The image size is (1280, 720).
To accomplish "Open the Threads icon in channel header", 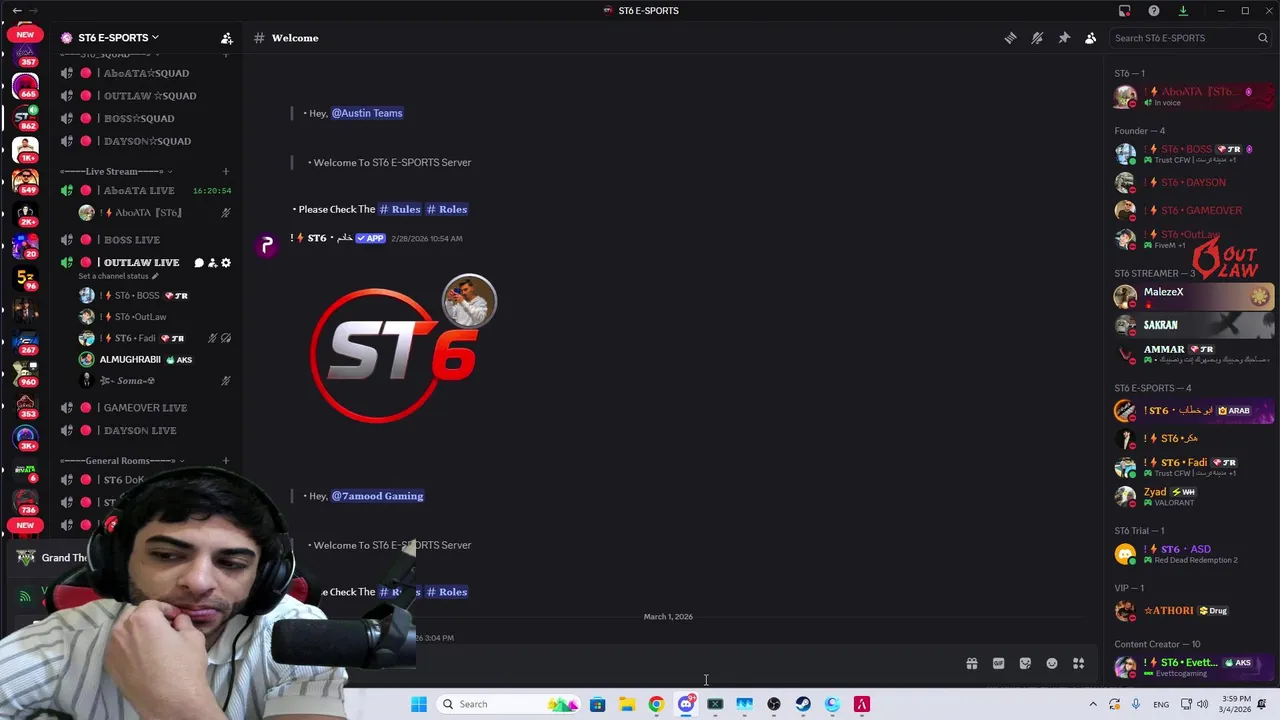I will point(1010,38).
